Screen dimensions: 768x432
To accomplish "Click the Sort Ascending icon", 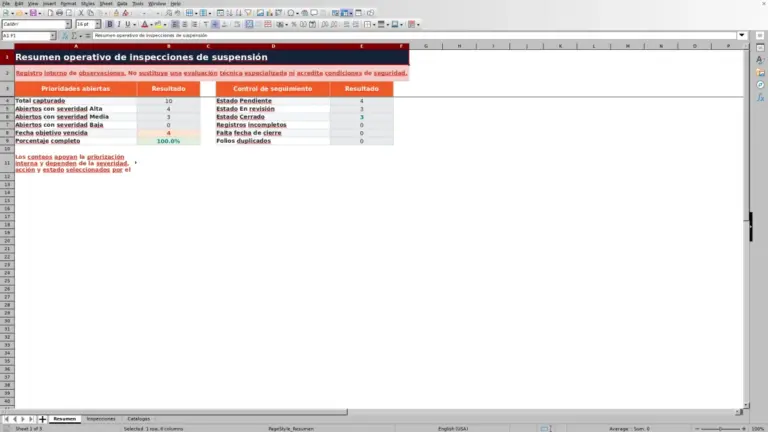I will [x=229, y=13].
